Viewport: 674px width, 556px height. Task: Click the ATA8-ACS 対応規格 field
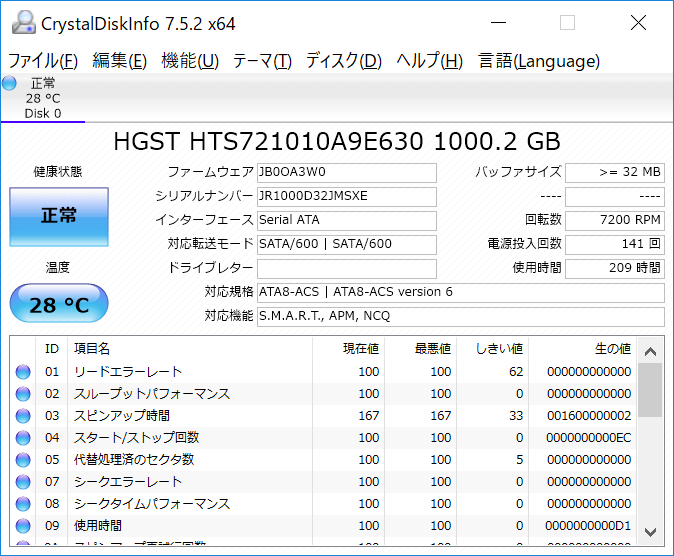point(461,293)
